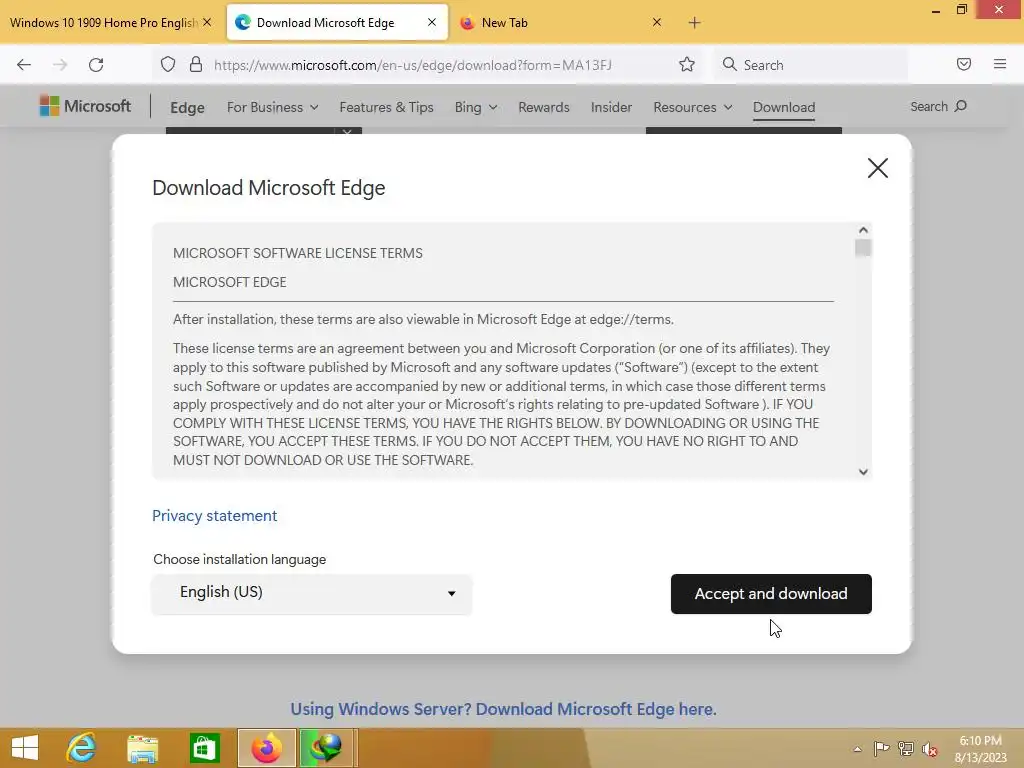
Task: Open File Explorer from taskbar
Action: [x=142, y=748]
